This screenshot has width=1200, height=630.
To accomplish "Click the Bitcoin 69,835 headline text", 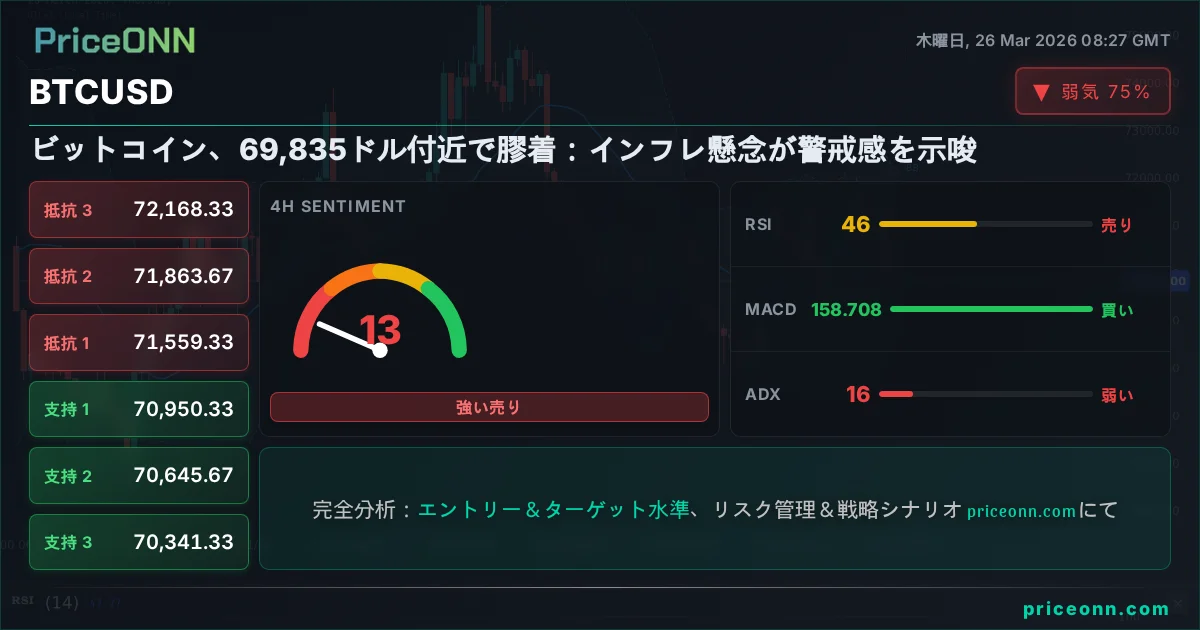I will (504, 150).
